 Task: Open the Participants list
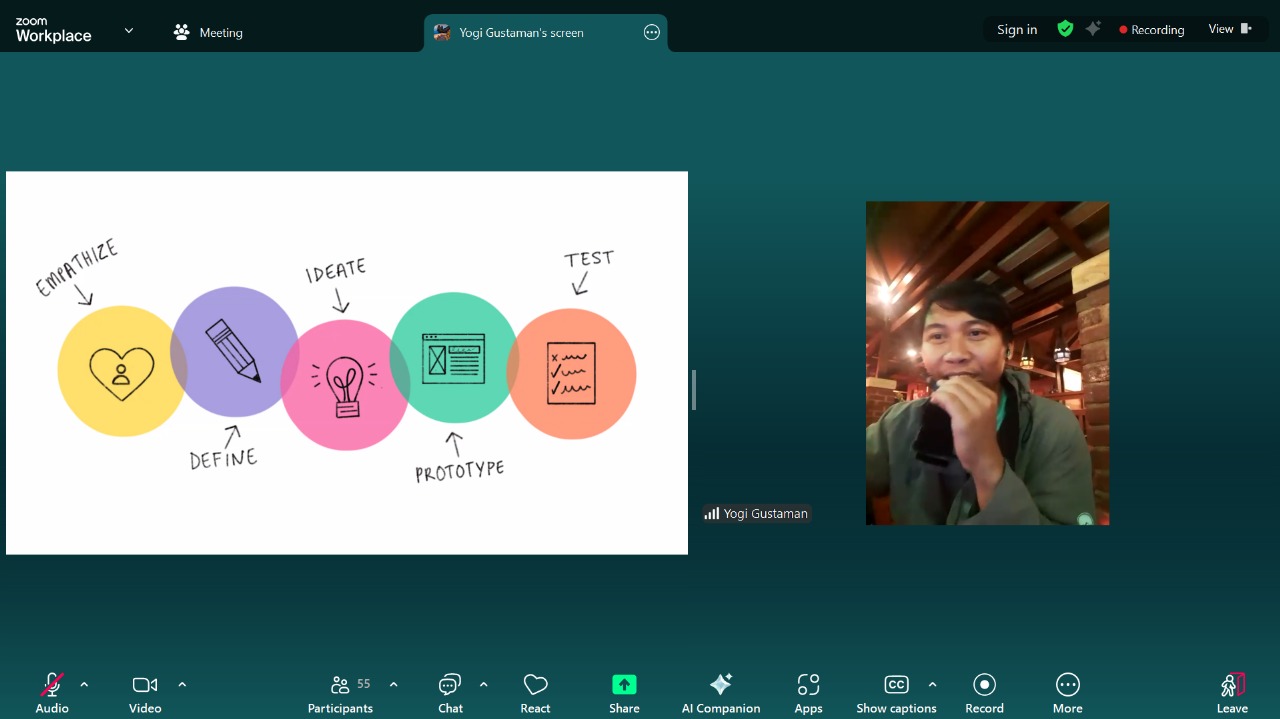click(x=341, y=693)
